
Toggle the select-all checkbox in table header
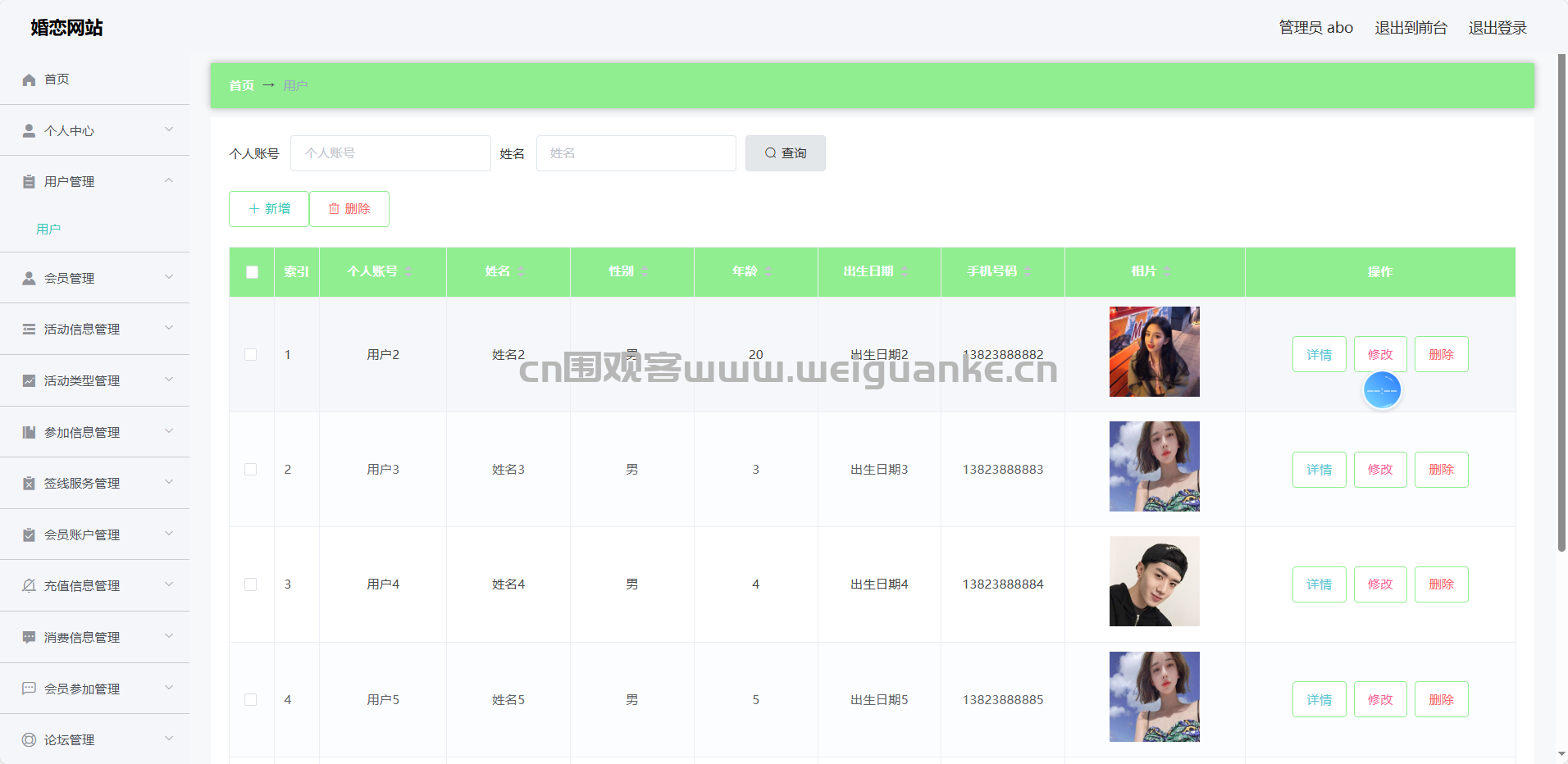coord(252,272)
